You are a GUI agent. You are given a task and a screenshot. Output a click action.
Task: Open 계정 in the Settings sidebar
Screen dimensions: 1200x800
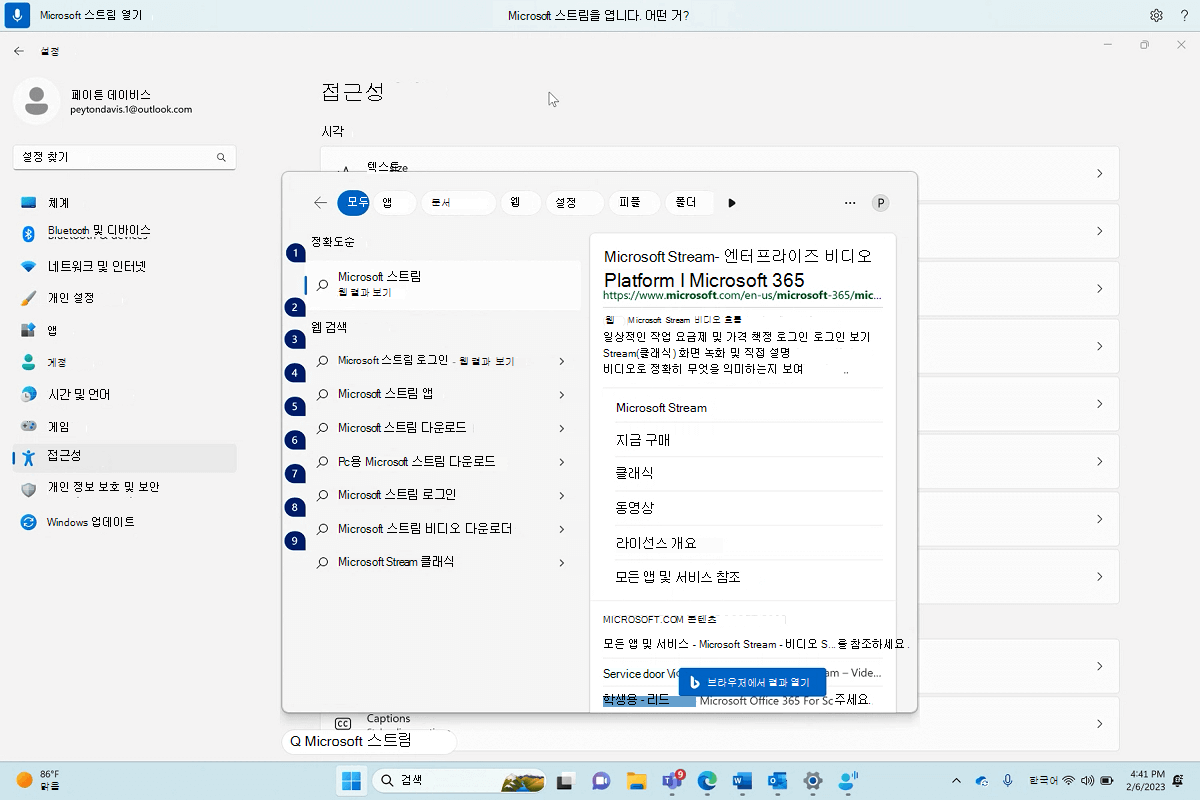[x=124, y=362]
